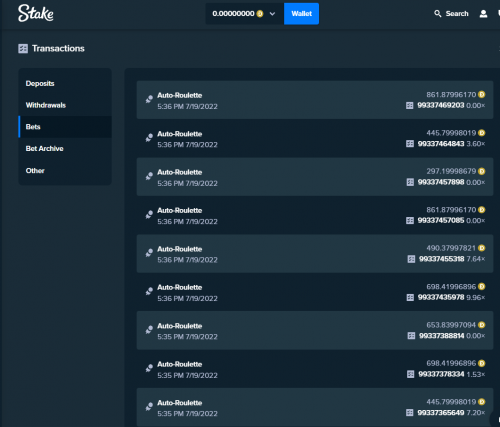Click Auto-Roulette title in row 99337469203
This screenshot has height=427, width=500.
[180, 95]
